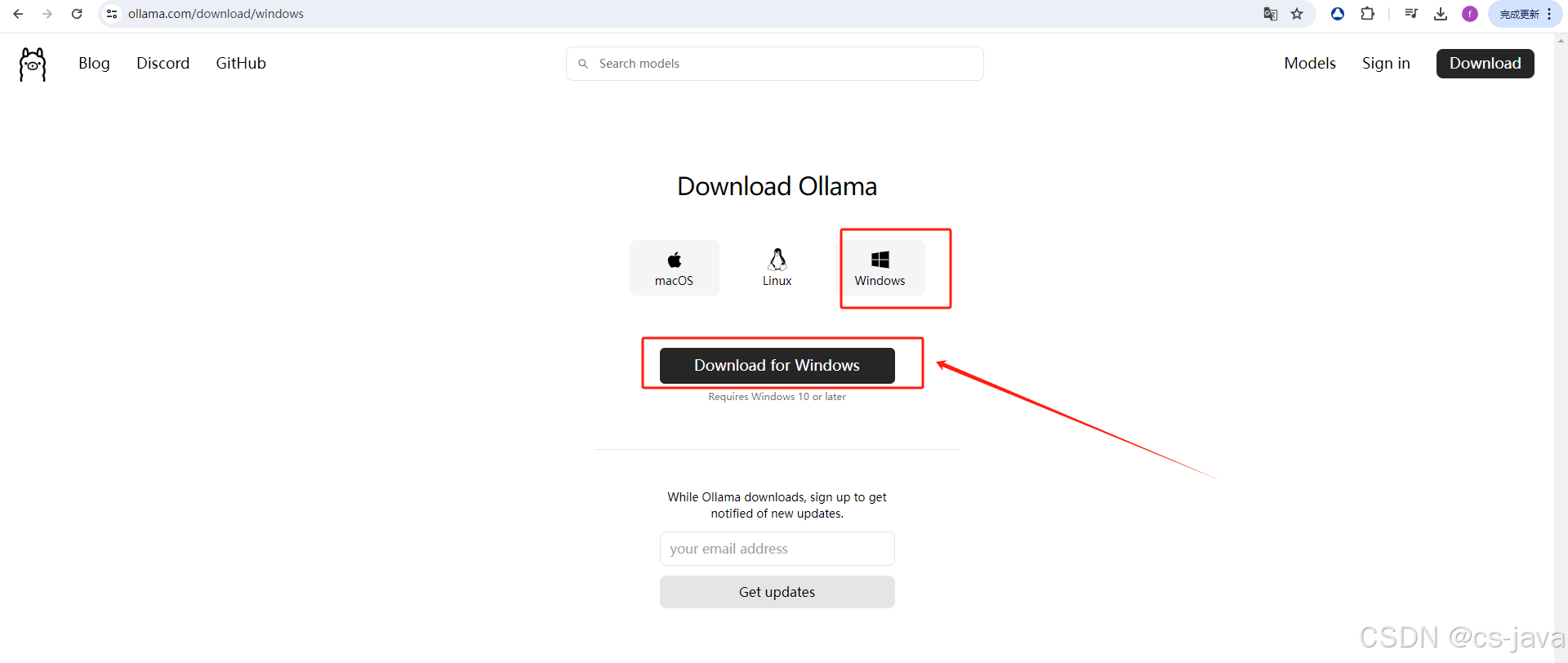Select the Linux penguin option

click(777, 268)
